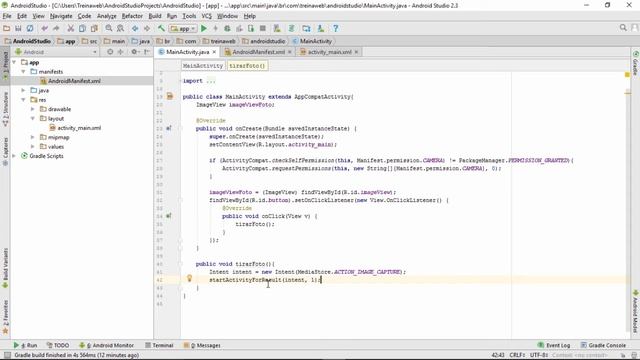Toggle the Structure side tool tab
Viewport: 640px width, 360px height.
point(5,108)
